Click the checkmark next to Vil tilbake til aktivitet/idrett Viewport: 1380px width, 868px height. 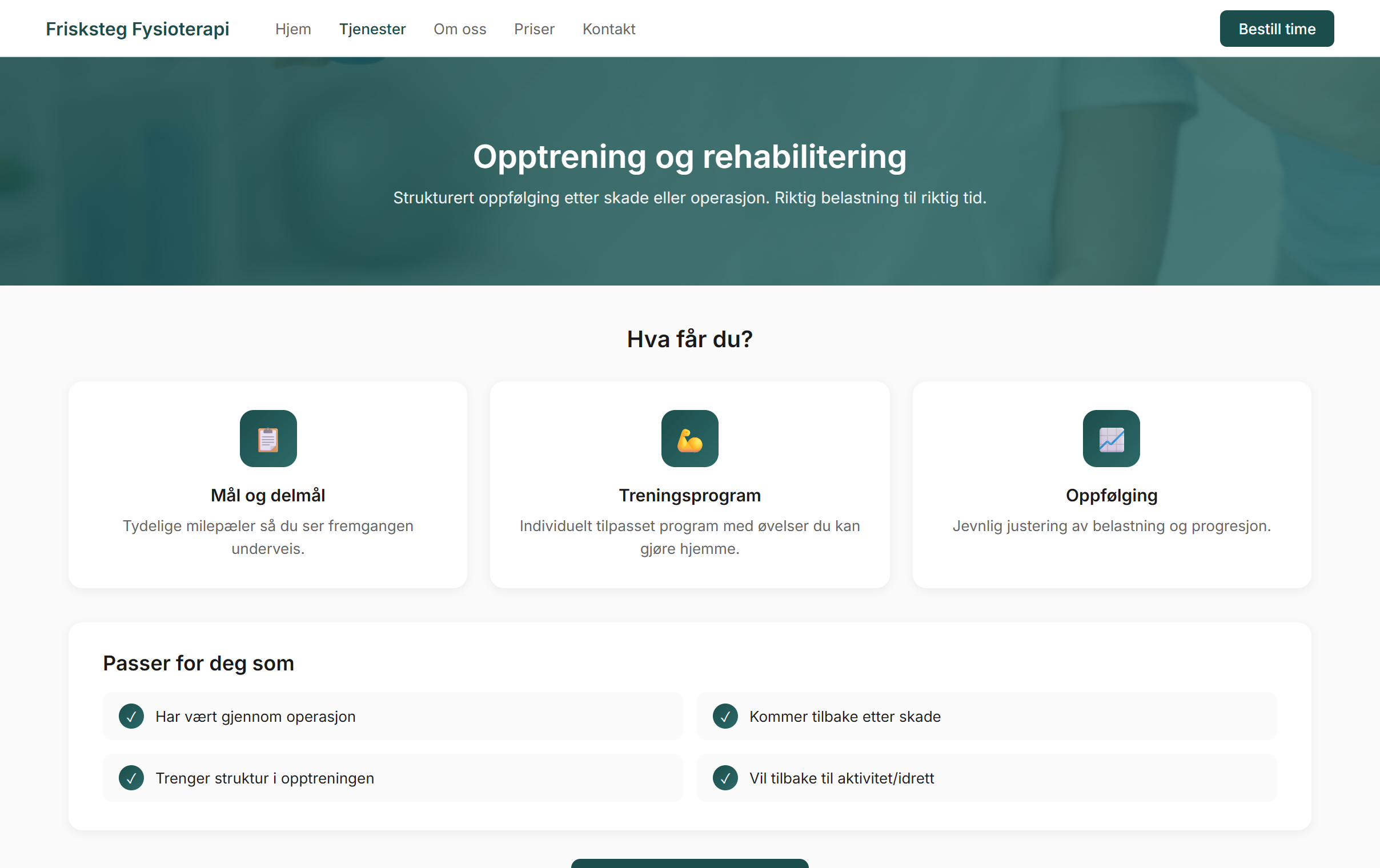point(725,778)
